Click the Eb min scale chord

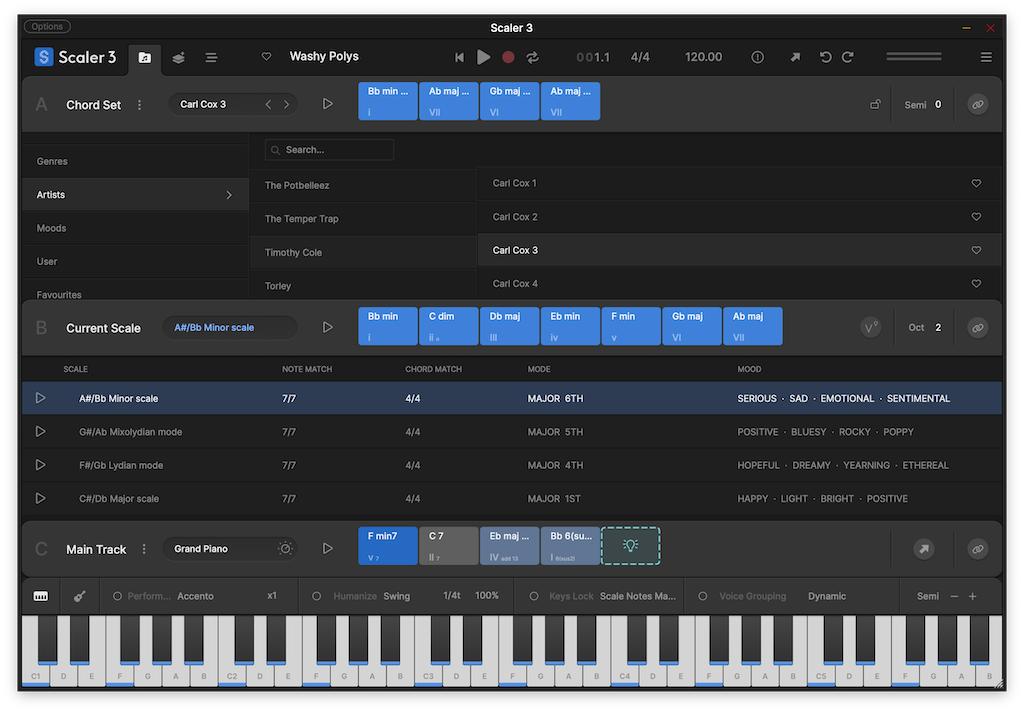point(570,326)
